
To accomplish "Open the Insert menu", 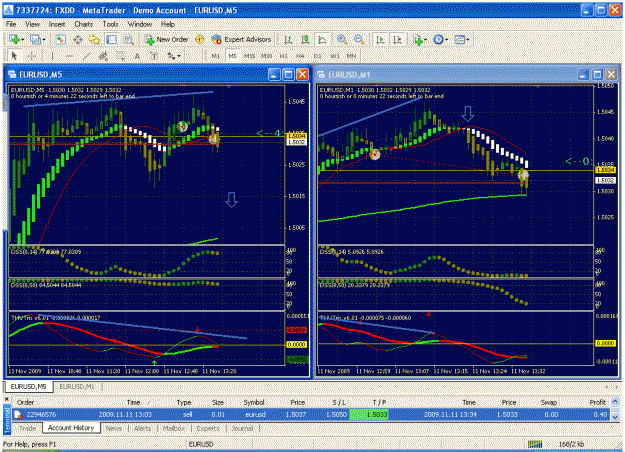I will point(57,24).
